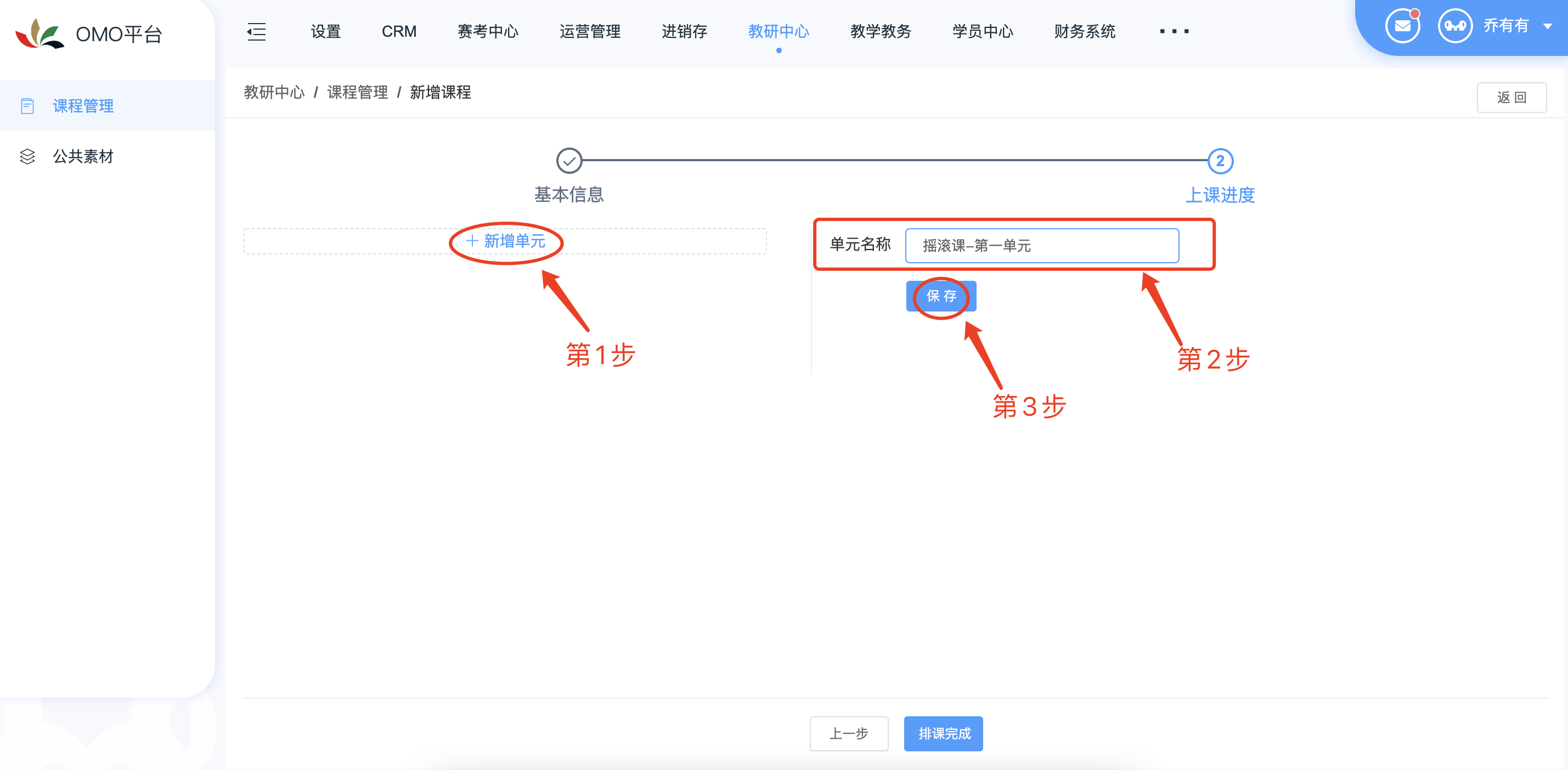Open the 赛考中心 menu
The width and height of the screenshot is (1568, 770).
(x=488, y=31)
